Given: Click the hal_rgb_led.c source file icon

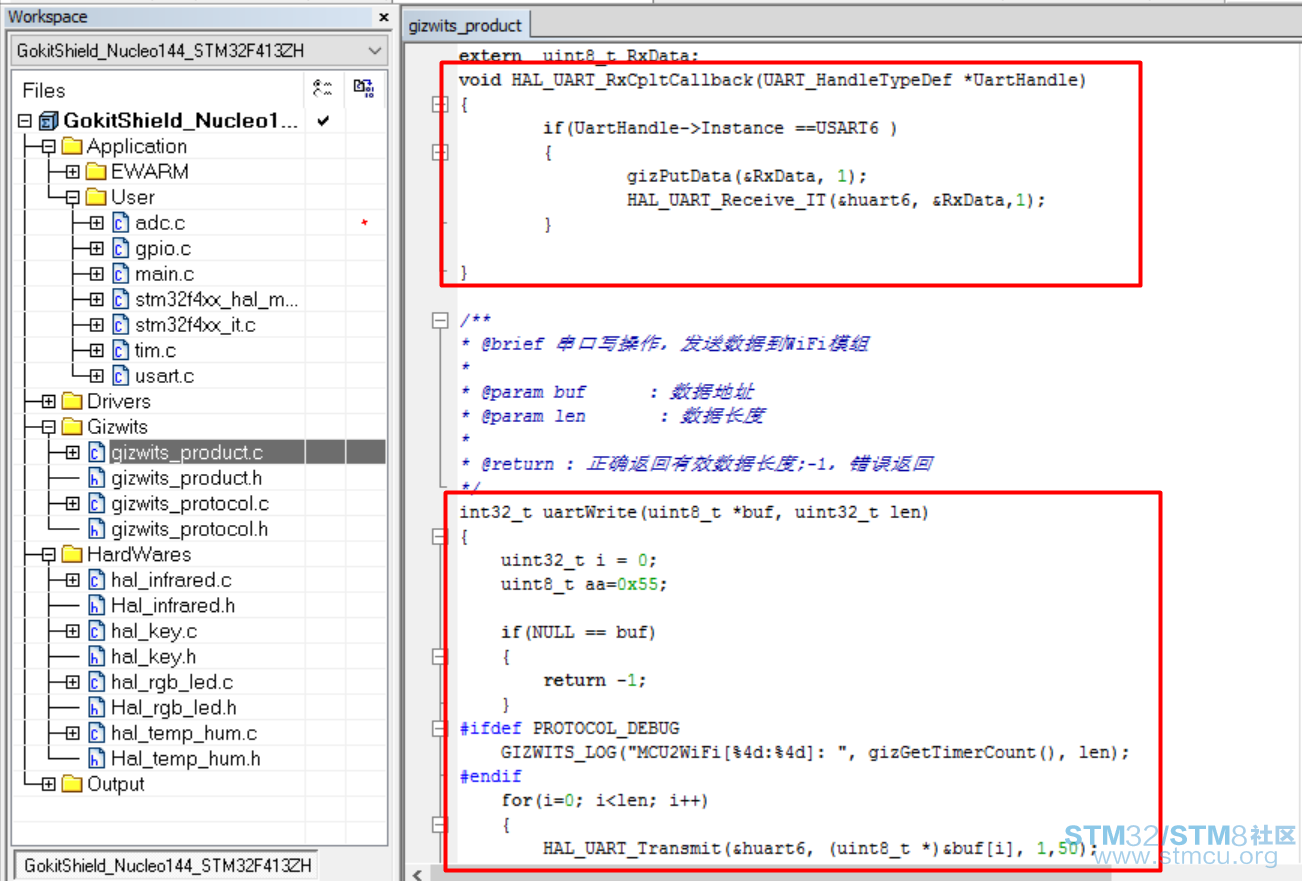Looking at the screenshot, I should (x=96, y=682).
